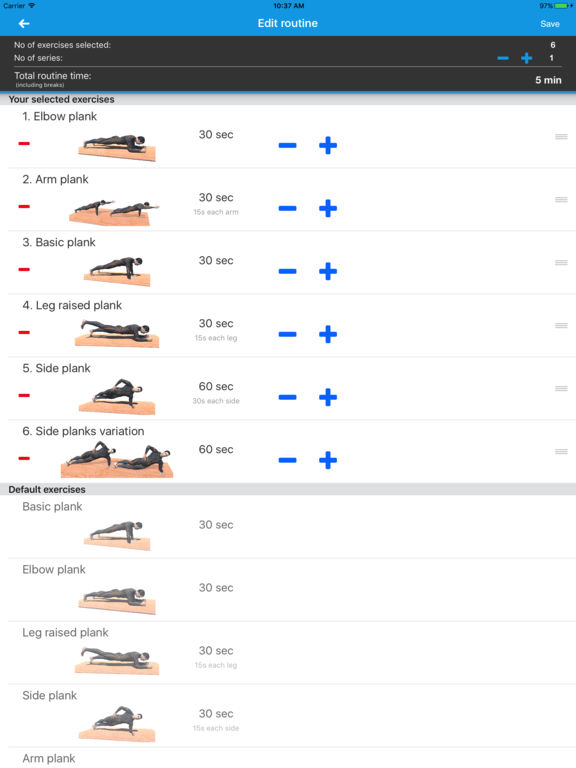Viewport: 576px width, 768px height.
Task: Remove Arm plank from selected exercises
Action: click(x=24, y=206)
